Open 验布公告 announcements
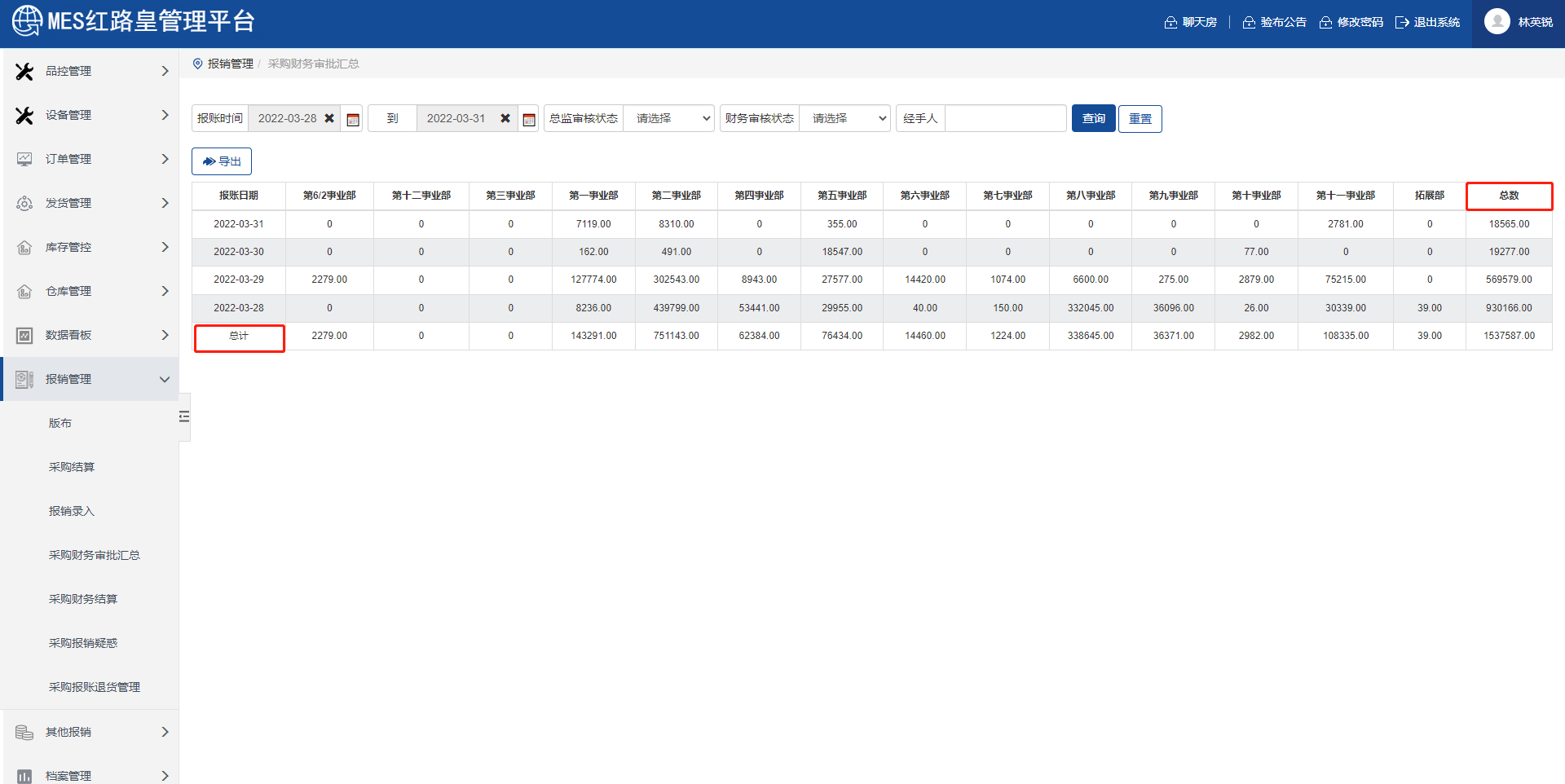 (1275, 22)
